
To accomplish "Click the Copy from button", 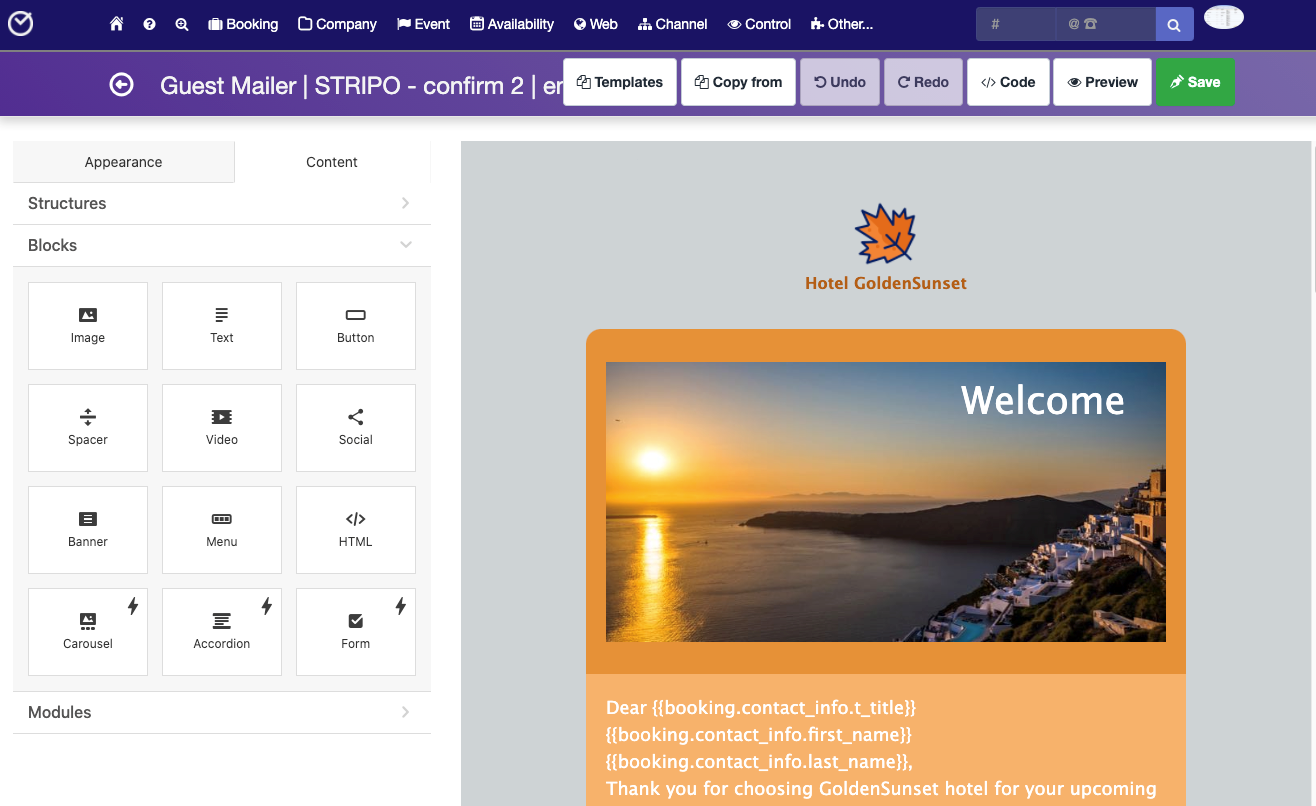I will pyautogui.click(x=738, y=82).
